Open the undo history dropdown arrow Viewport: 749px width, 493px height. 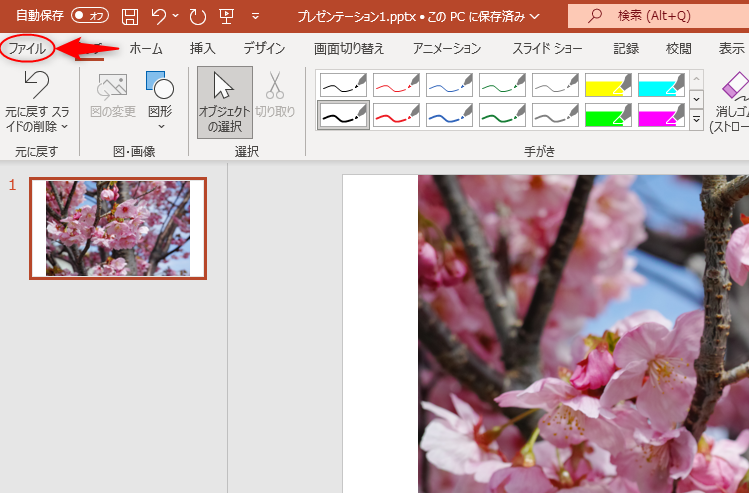(175, 16)
